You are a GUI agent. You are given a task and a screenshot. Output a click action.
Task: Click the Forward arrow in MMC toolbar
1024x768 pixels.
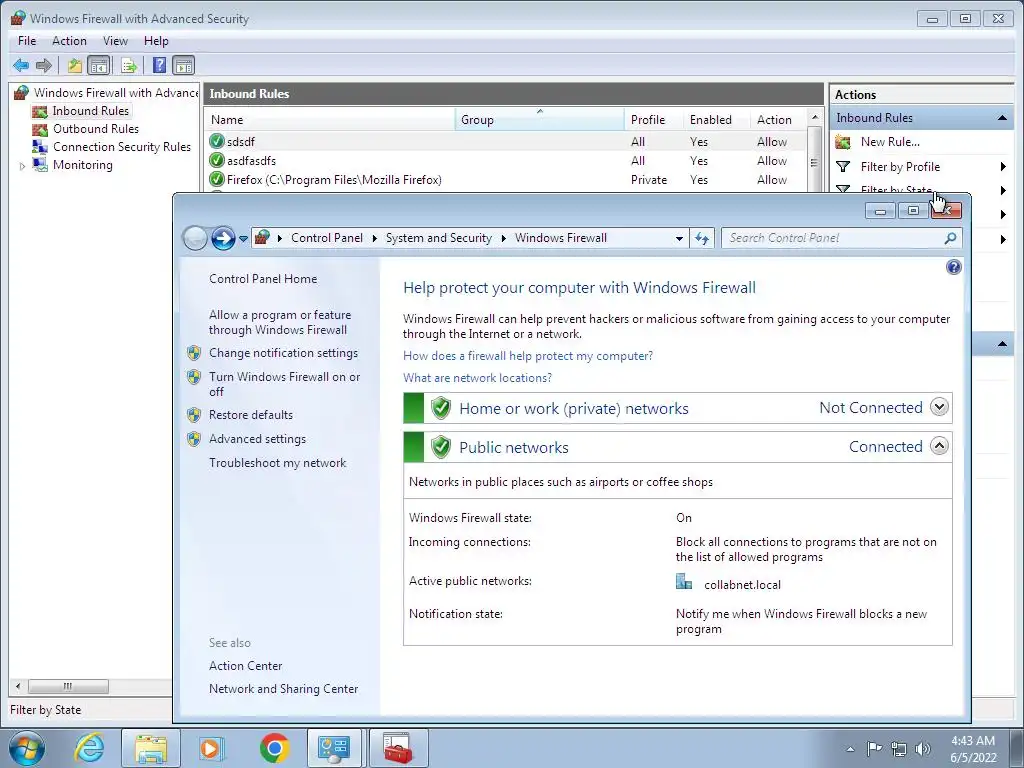44,65
